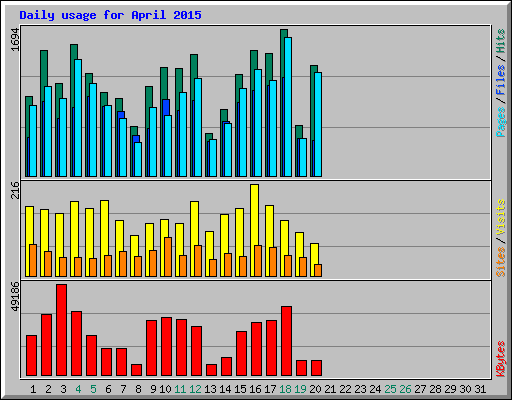
Task: Click day 1 on the x-axis
Action: pos(33,389)
